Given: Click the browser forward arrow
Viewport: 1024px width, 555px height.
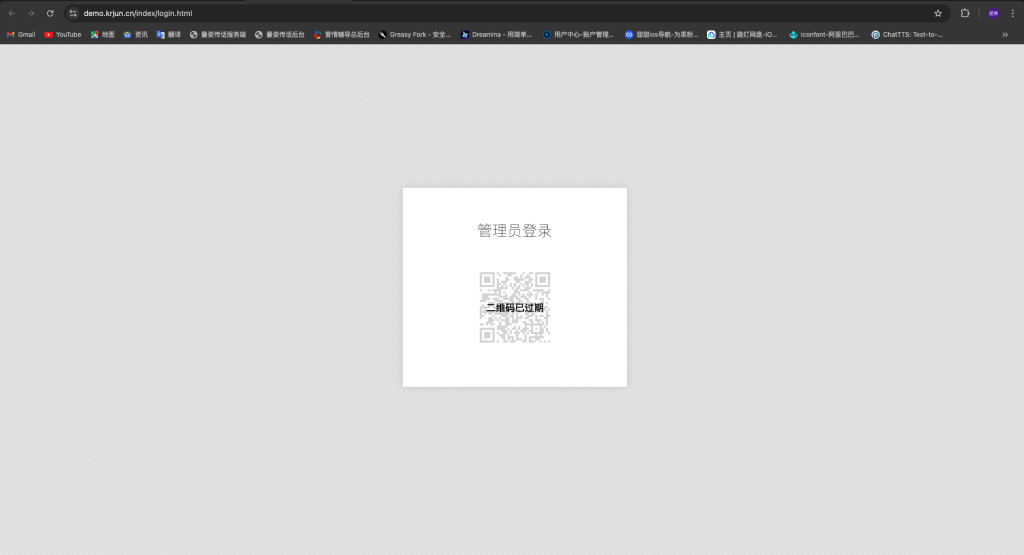Looking at the screenshot, I should [x=31, y=13].
